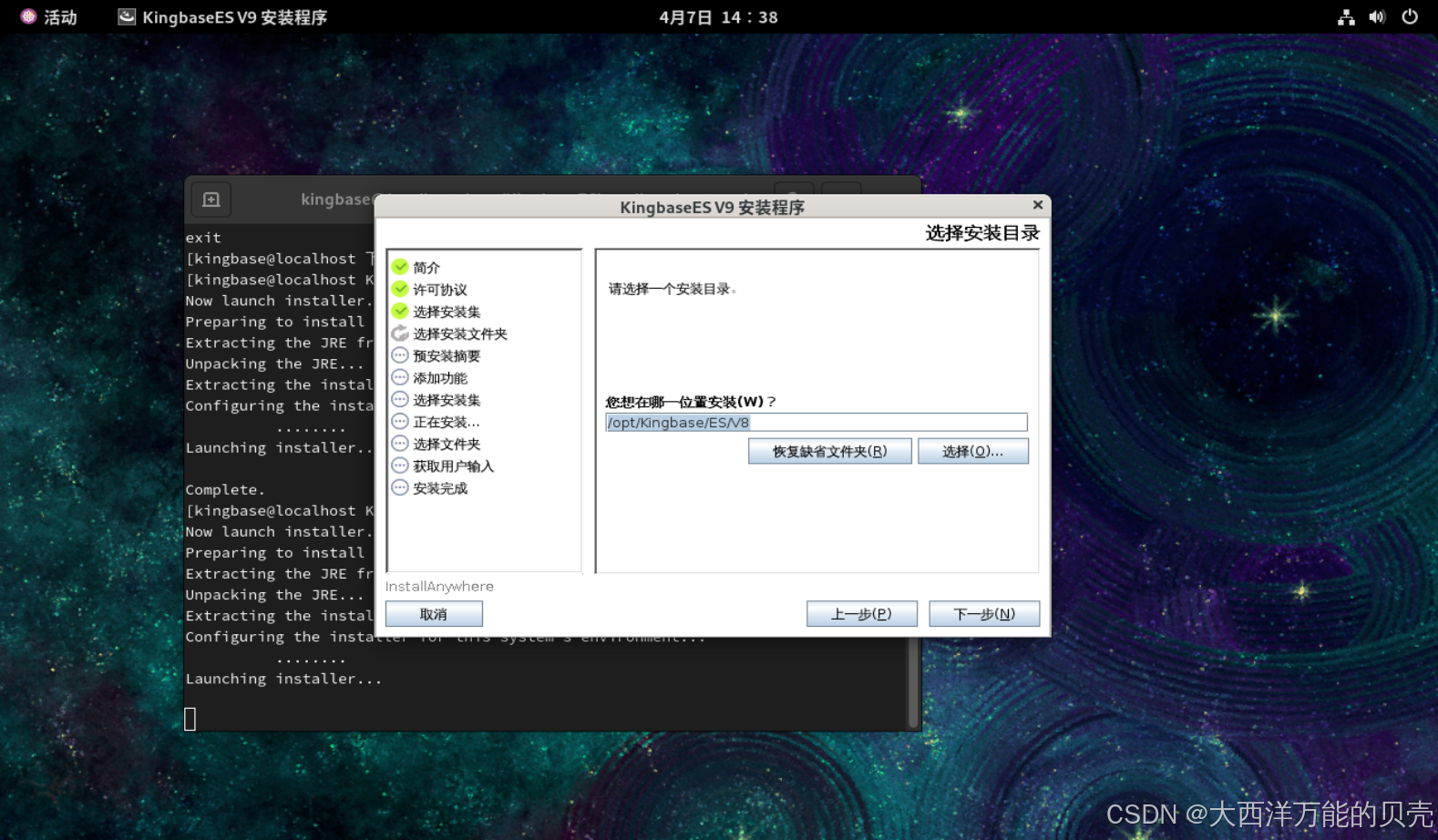Click the green check icon beside 许可协议

[x=400, y=289]
